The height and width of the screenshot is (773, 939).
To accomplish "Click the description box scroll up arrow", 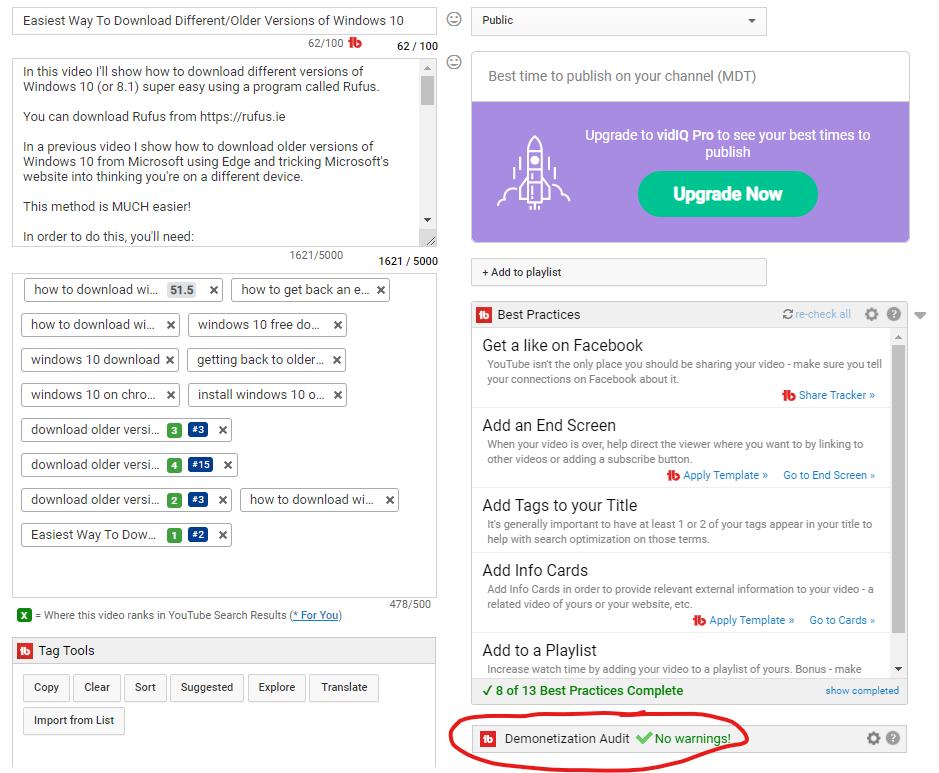I will 427,68.
